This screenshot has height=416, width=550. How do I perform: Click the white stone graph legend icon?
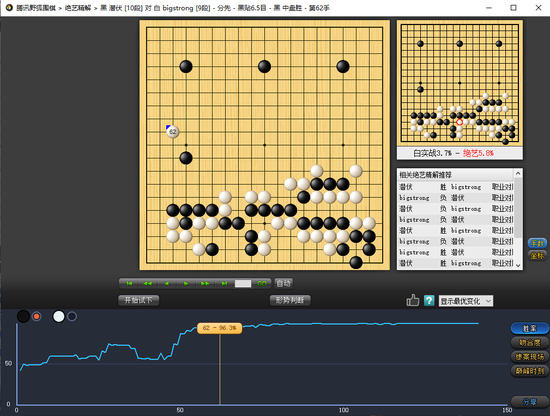[59, 316]
